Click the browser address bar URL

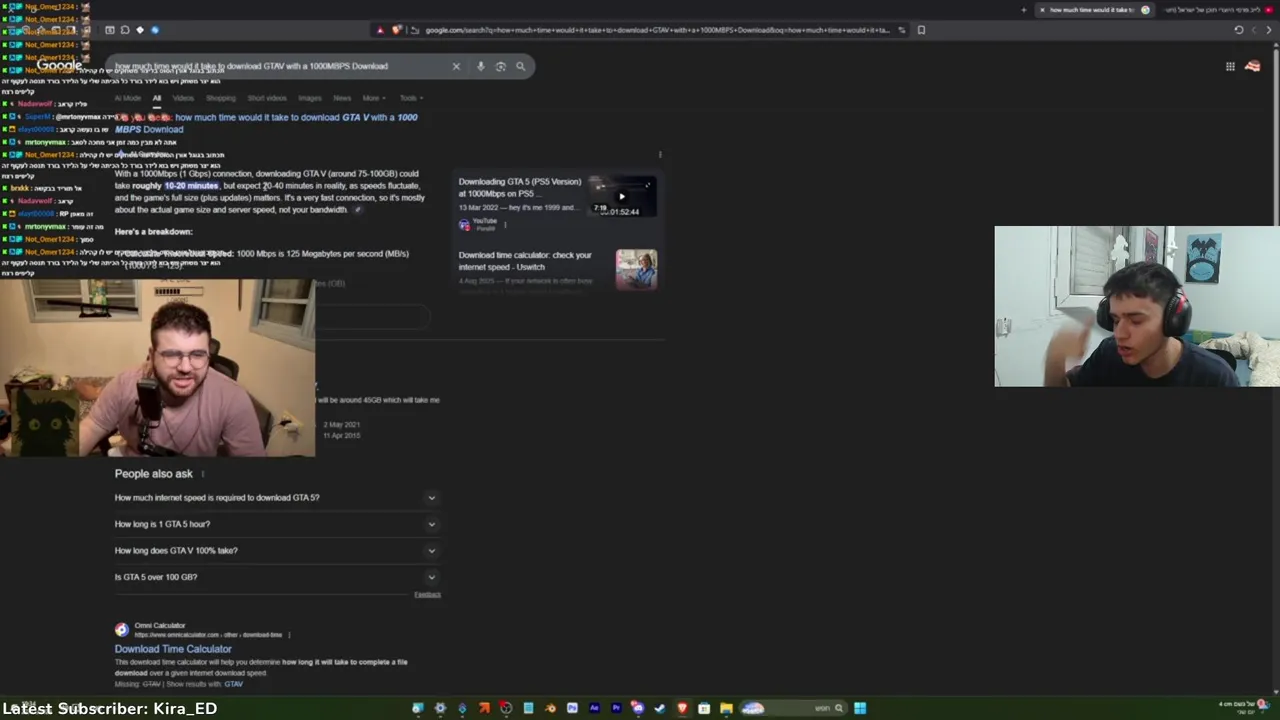pos(657,30)
